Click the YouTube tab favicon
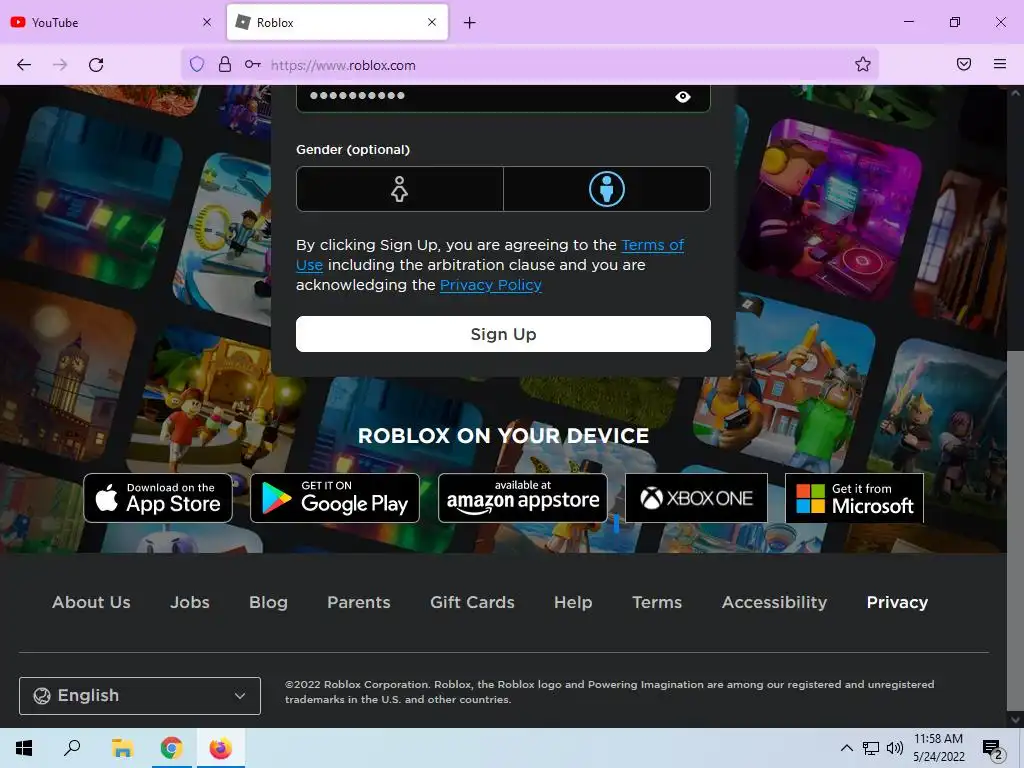Viewport: 1024px width, 768px height. [x=18, y=22]
